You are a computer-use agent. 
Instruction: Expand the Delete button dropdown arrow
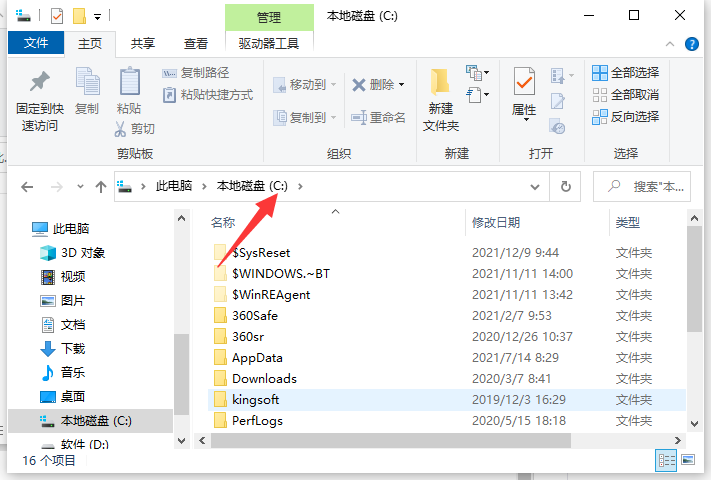coord(402,86)
